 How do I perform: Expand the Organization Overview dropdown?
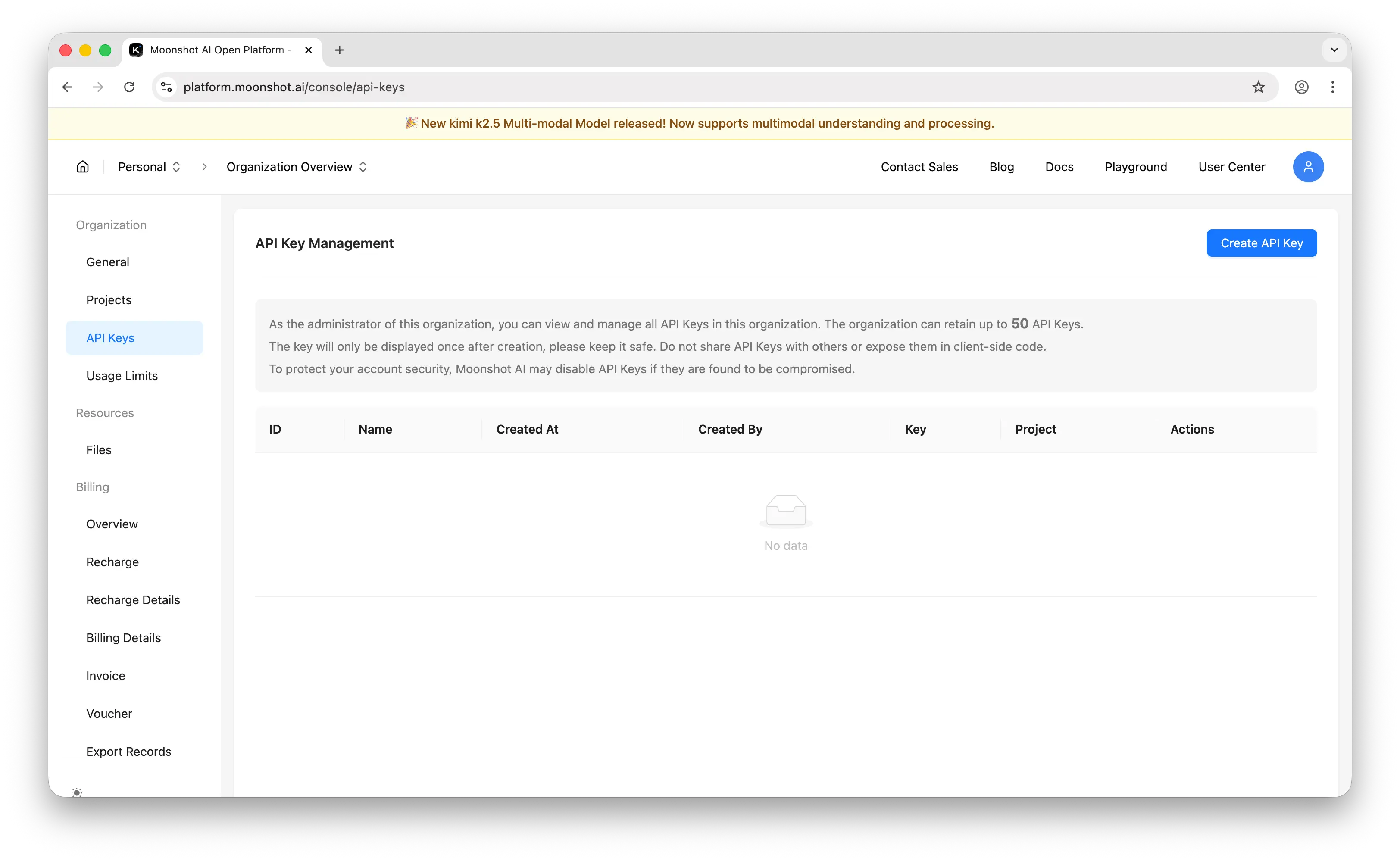[296, 166]
